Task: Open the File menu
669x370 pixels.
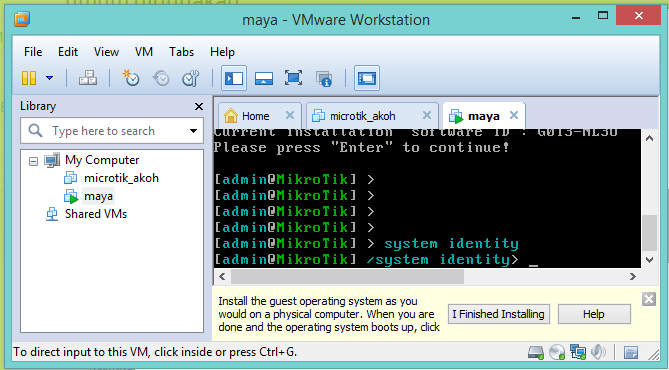Action: 33,52
